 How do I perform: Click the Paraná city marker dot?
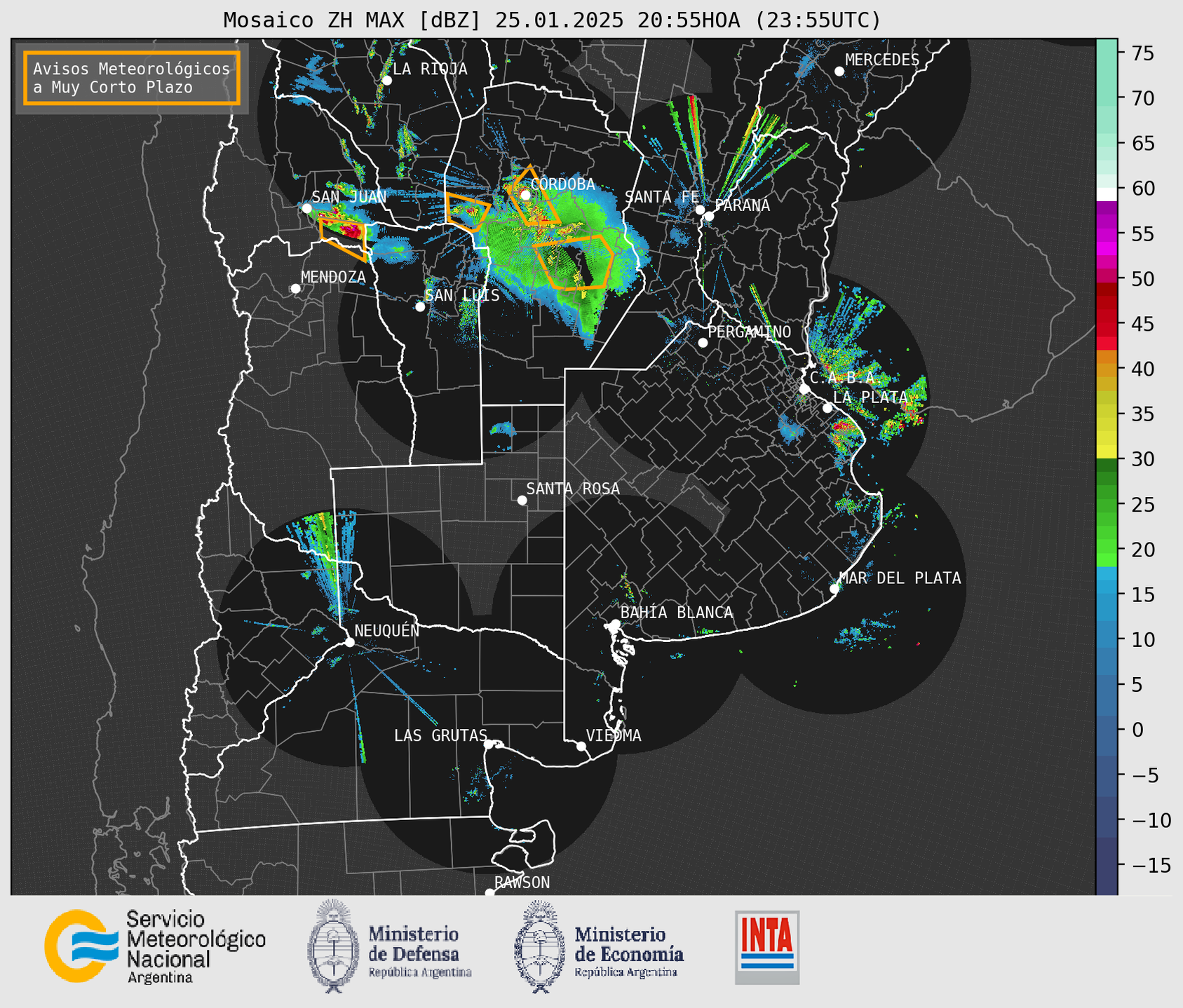coord(709,216)
